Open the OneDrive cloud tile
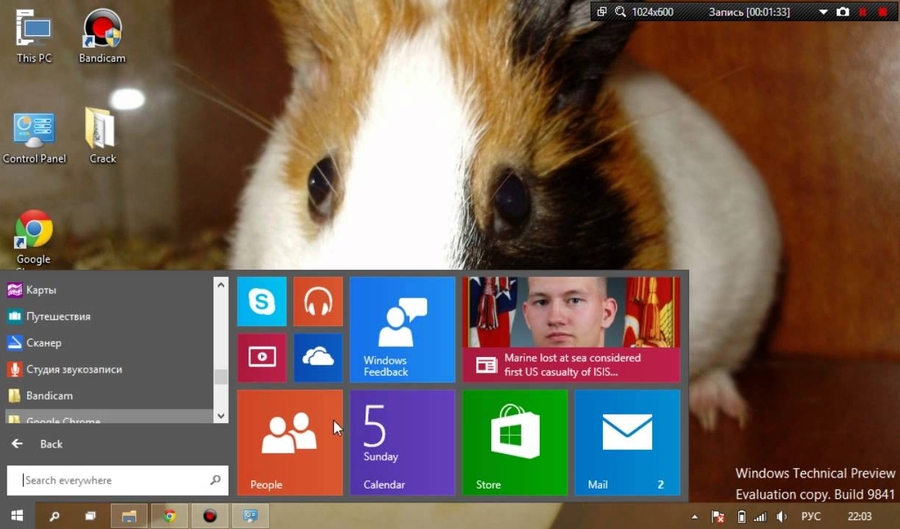Screen dimensions: 900x529 point(318,357)
